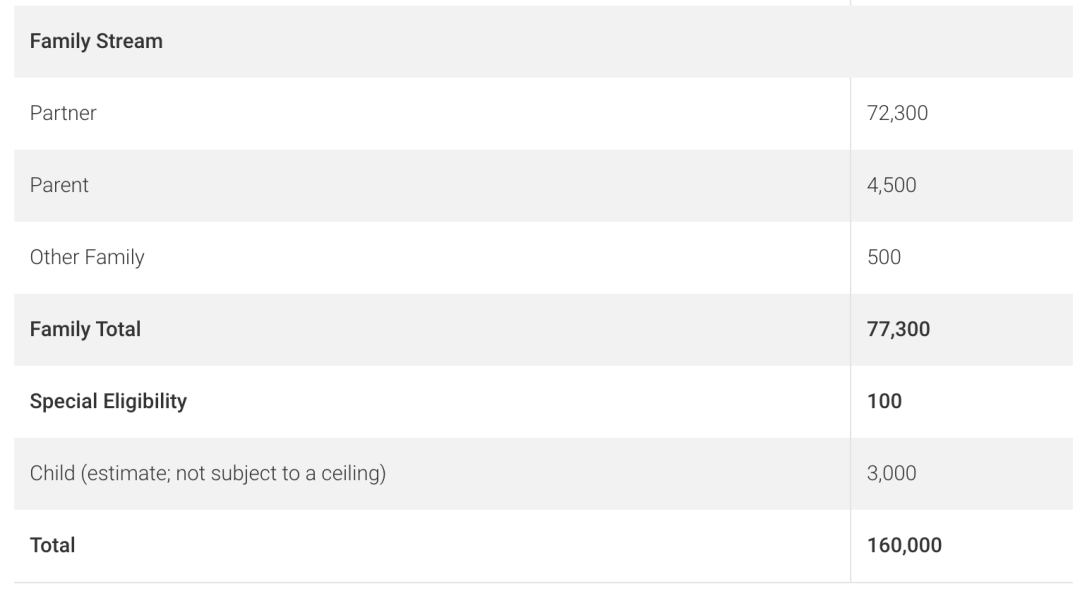Image resolution: width=1080 pixels, height=596 pixels.
Task: Select the Total row label
Action: tap(52, 546)
